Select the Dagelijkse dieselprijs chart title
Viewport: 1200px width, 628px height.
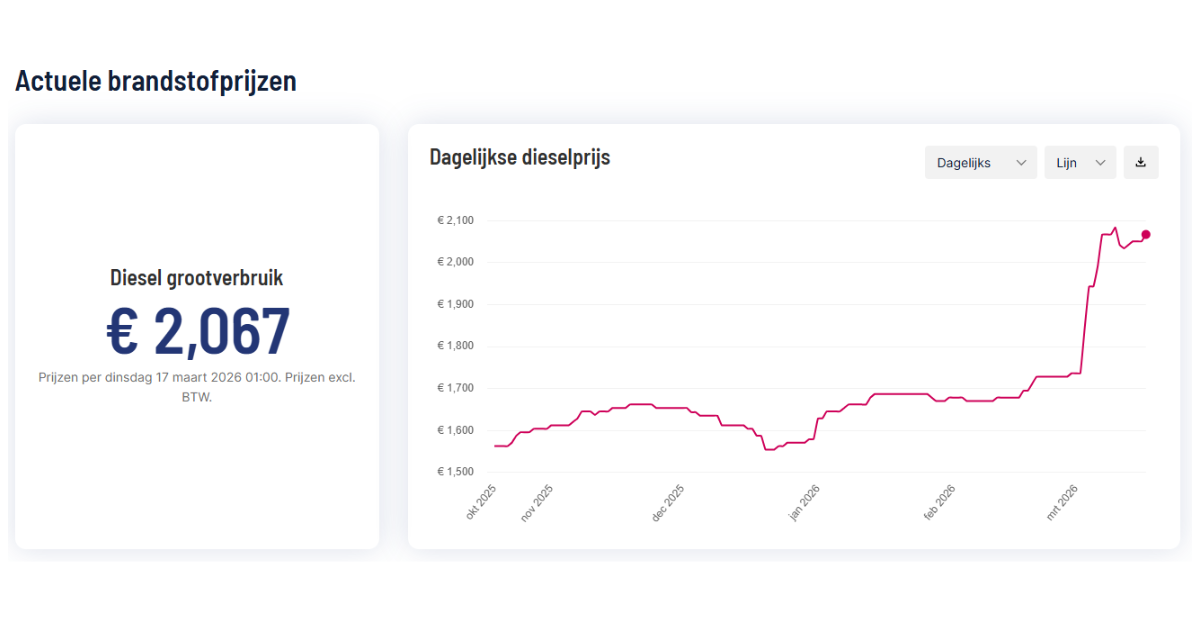click(x=519, y=157)
